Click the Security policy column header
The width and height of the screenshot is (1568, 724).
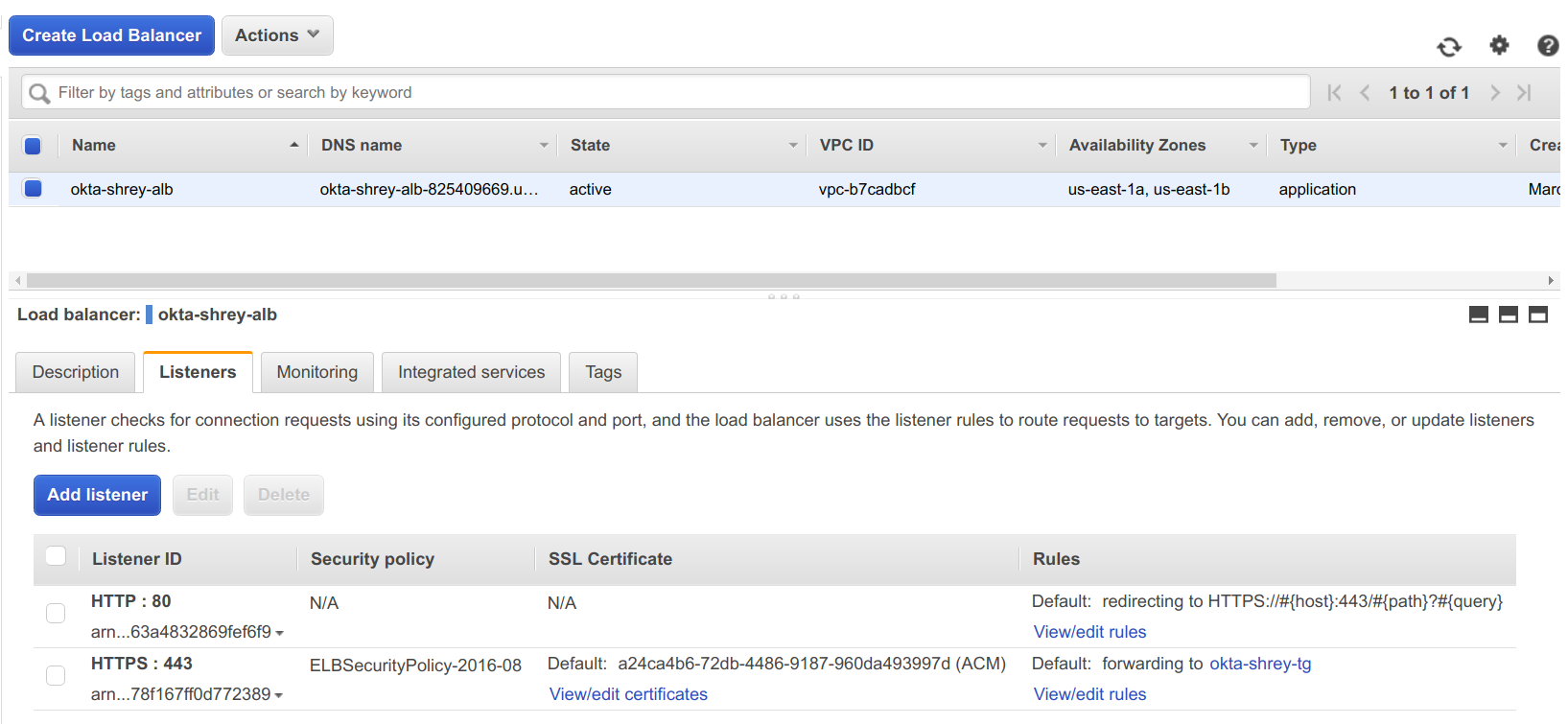372,559
